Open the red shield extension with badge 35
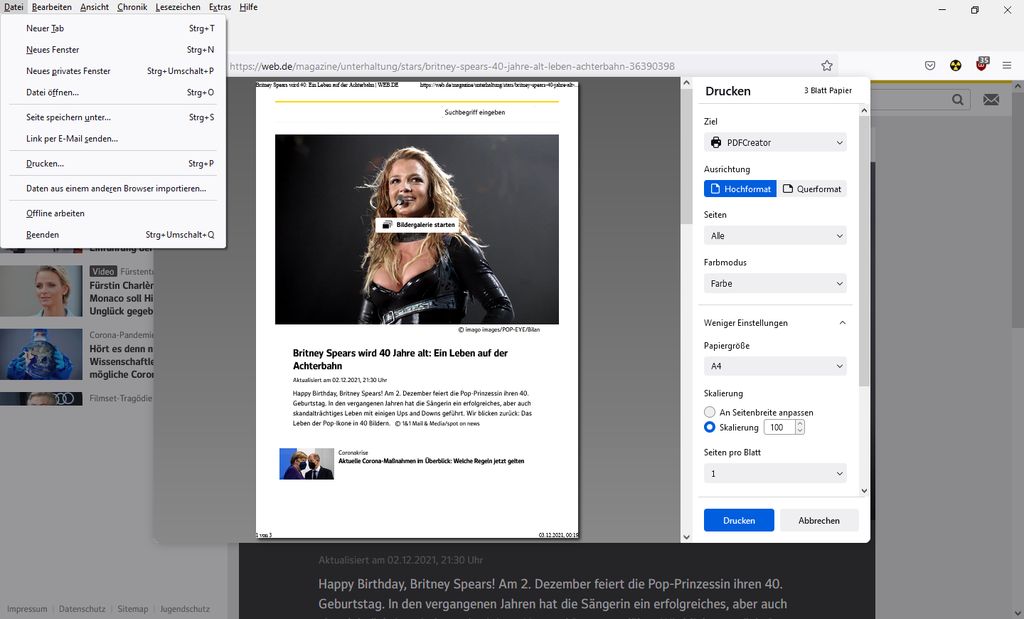 (x=982, y=66)
